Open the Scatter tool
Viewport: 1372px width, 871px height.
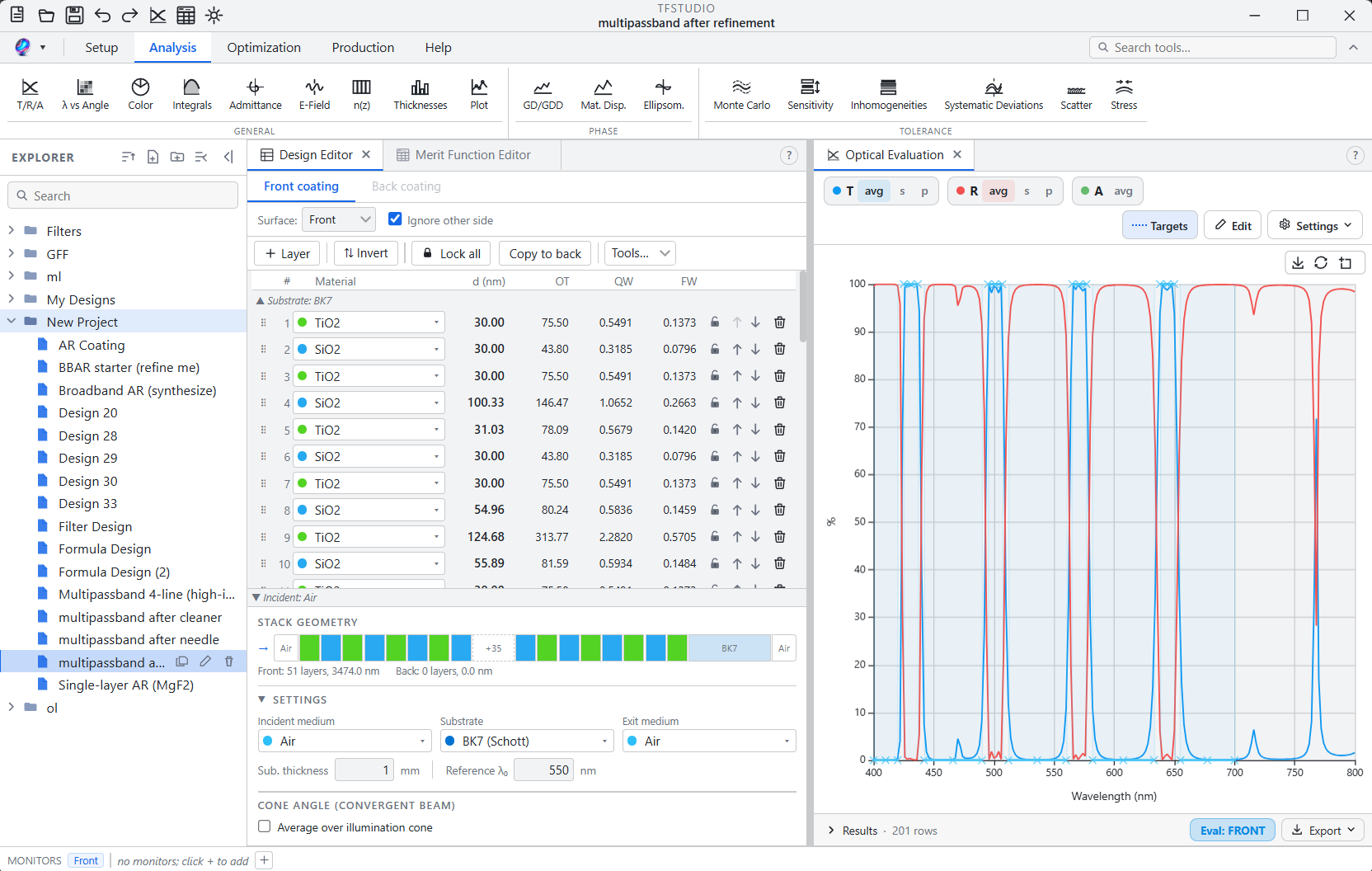(1075, 94)
